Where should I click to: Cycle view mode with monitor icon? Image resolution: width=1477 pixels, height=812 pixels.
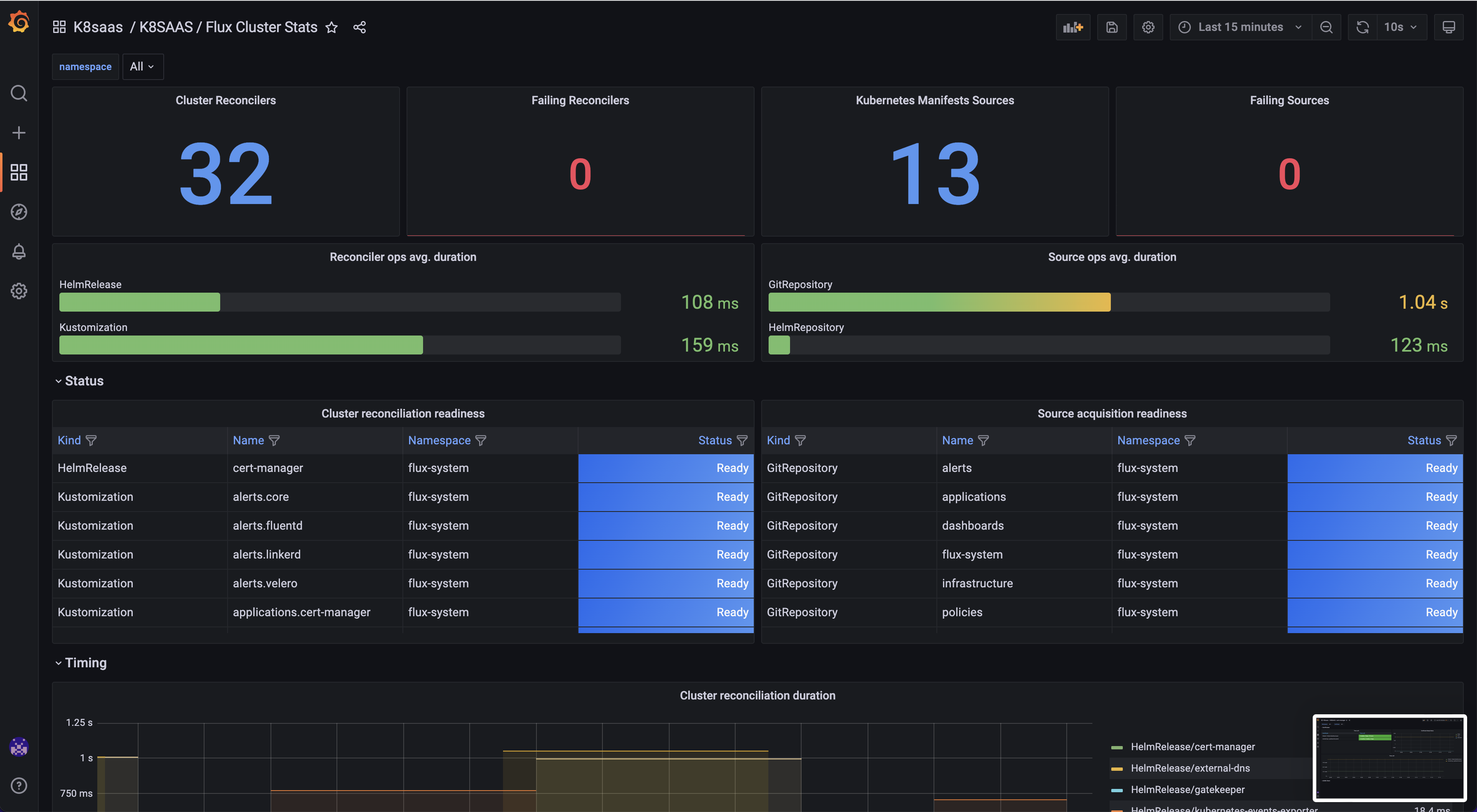click(x=1448, y=27)
